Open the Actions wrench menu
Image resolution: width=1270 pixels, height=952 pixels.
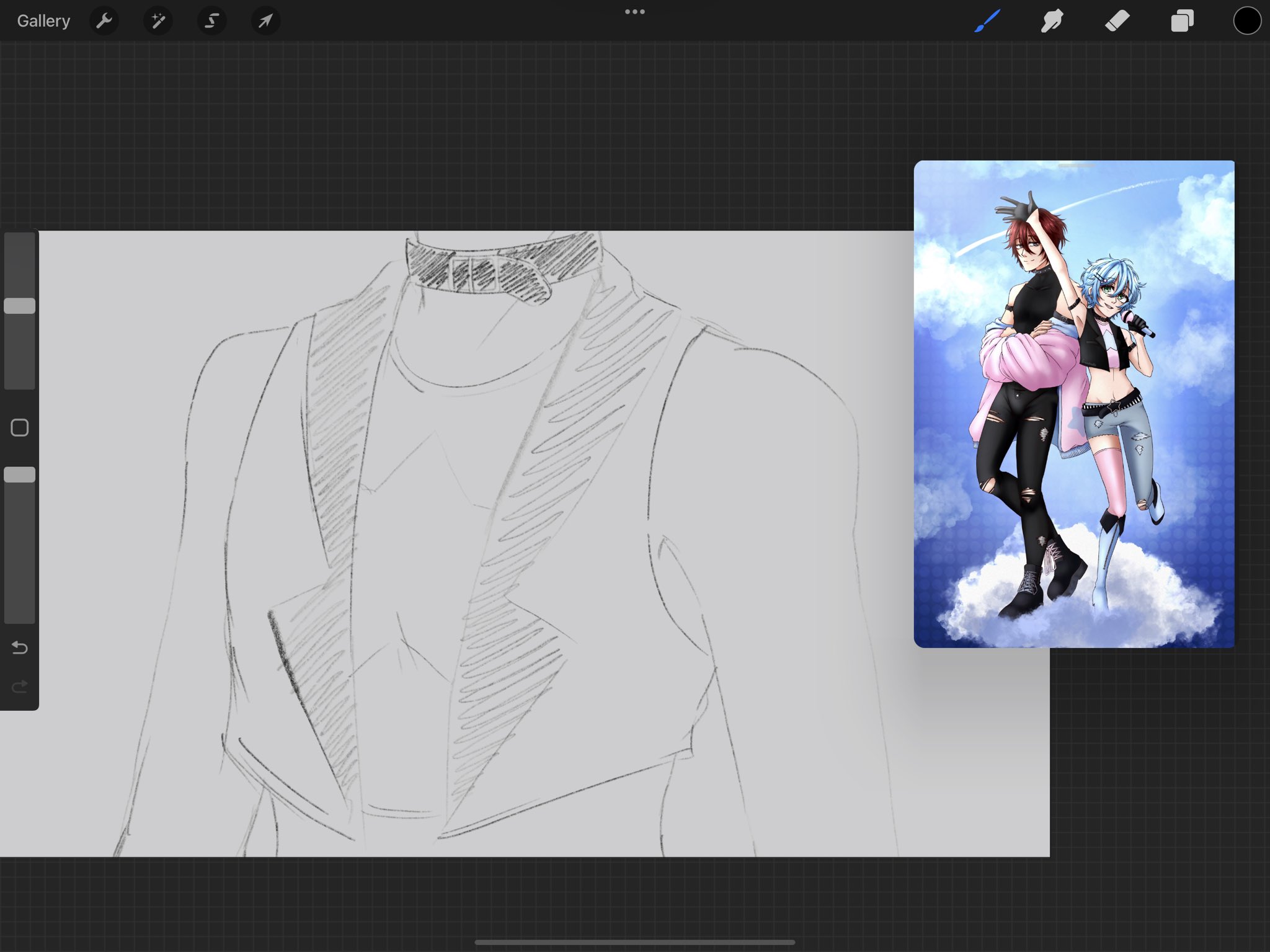pyautogui.click(x=104, y=21)
